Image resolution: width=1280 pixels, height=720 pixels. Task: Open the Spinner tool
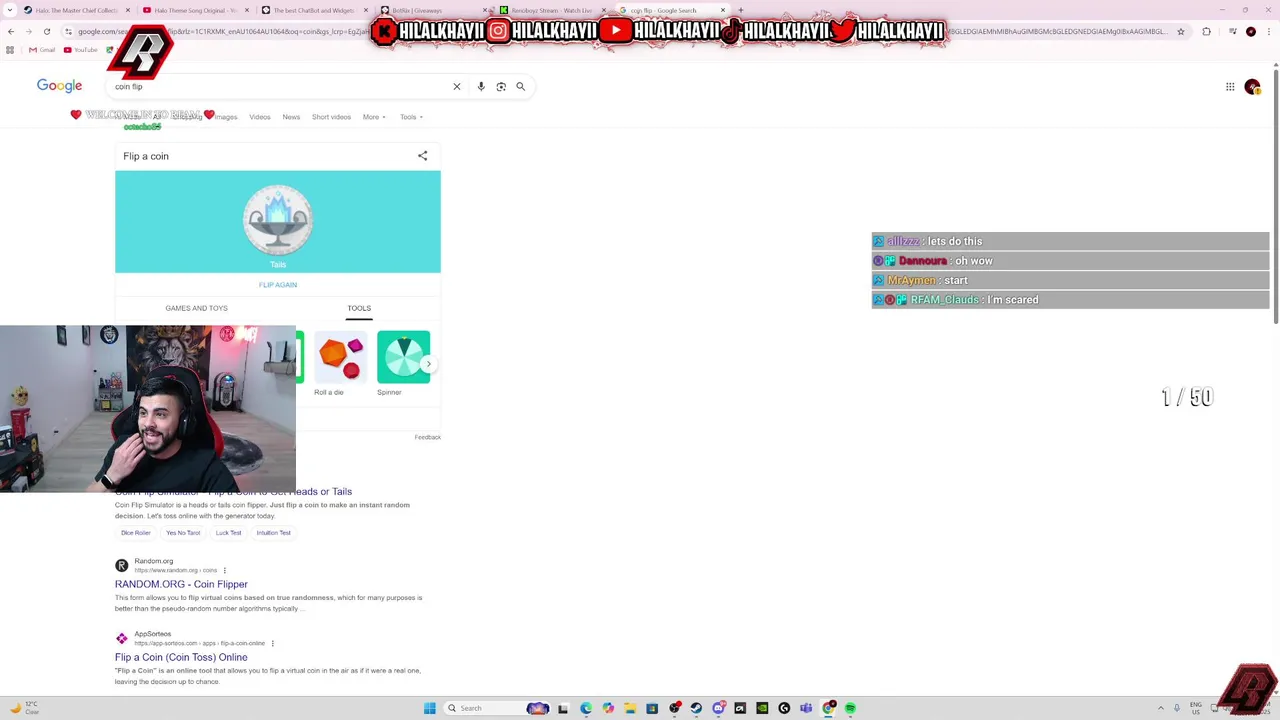pyautogui.click(x=403, y=364)
